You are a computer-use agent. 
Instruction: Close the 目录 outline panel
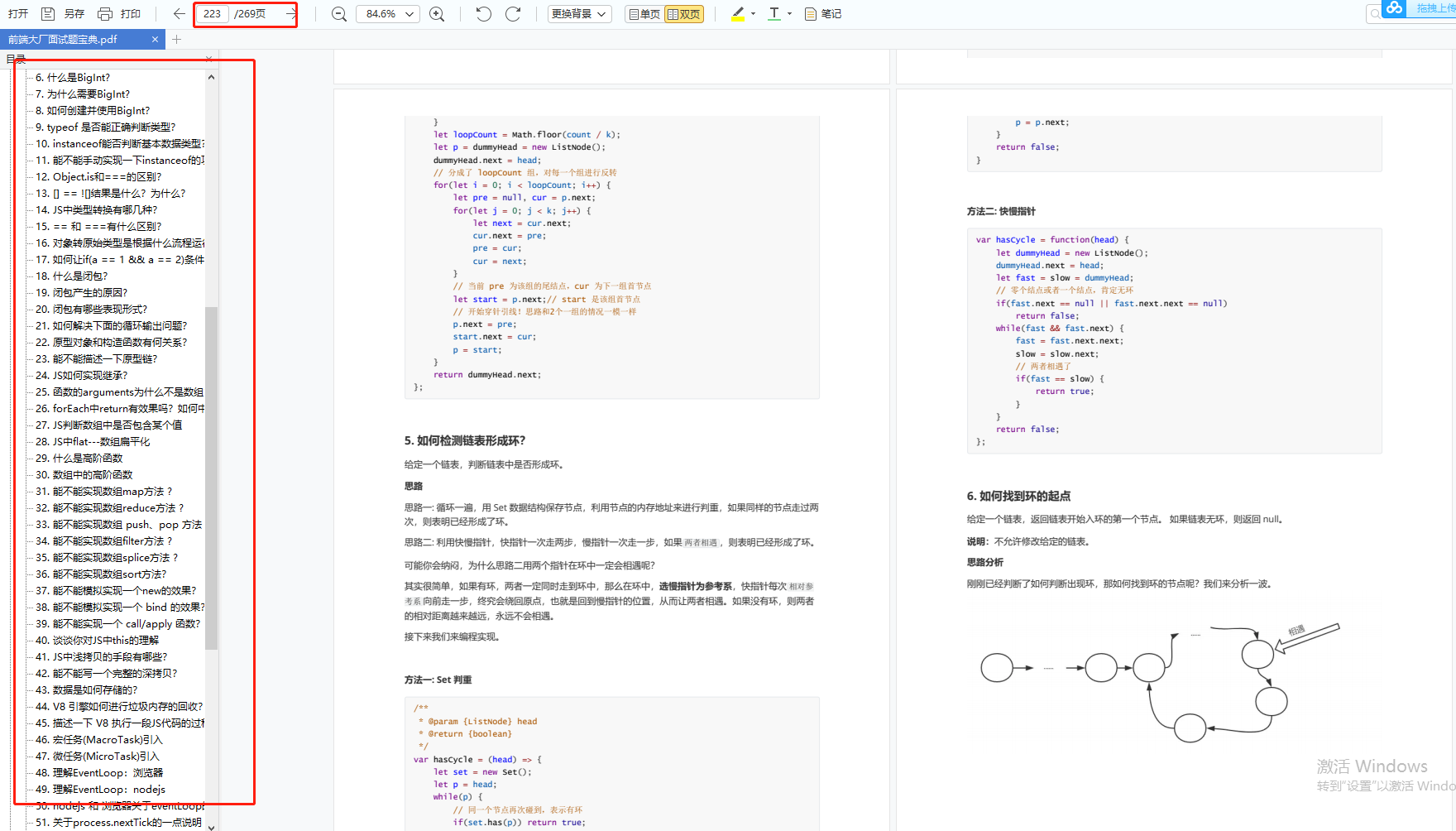click(x=208, y=59)
